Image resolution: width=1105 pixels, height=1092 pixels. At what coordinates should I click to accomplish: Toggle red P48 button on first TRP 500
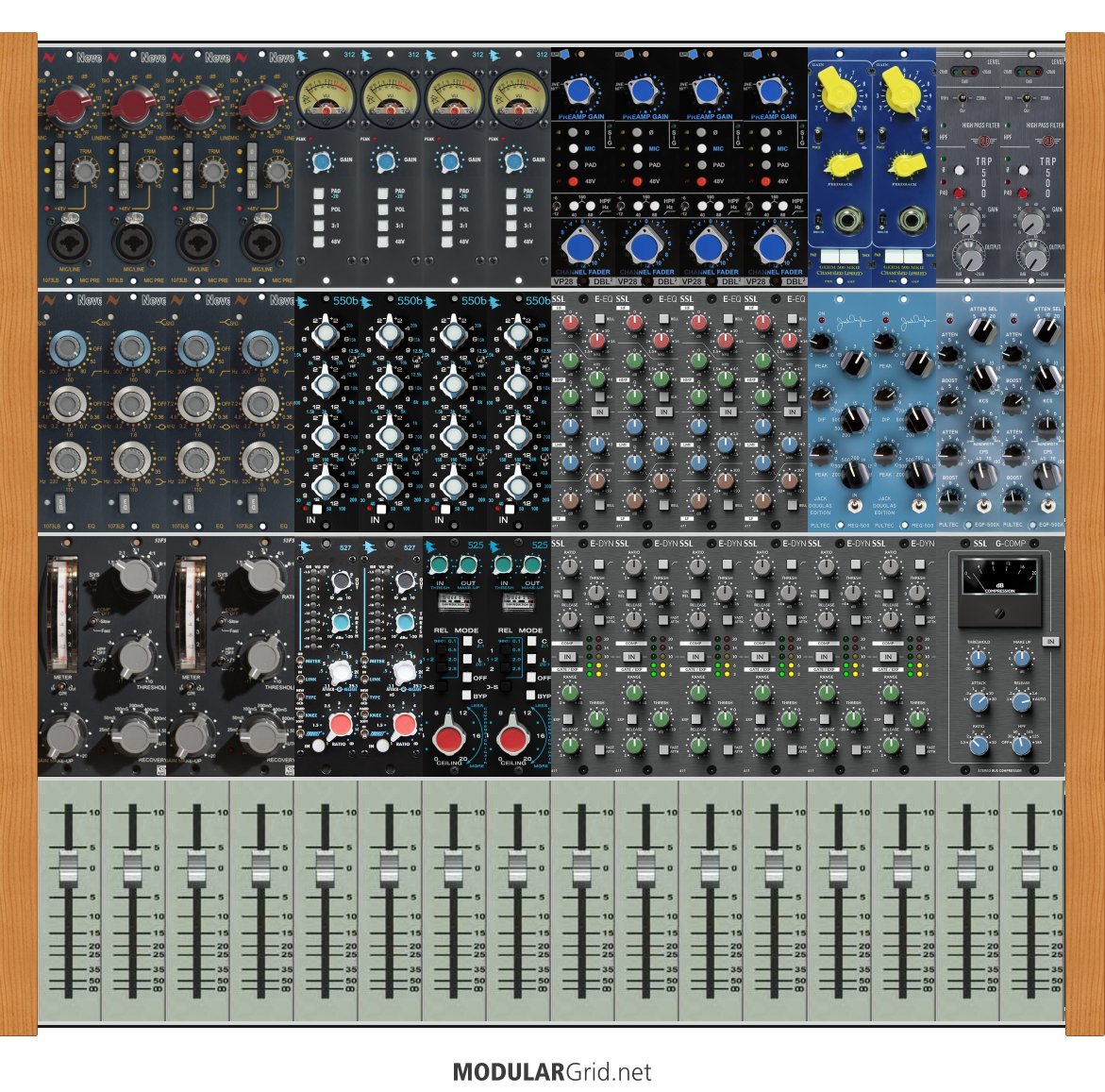pos(959,192)
